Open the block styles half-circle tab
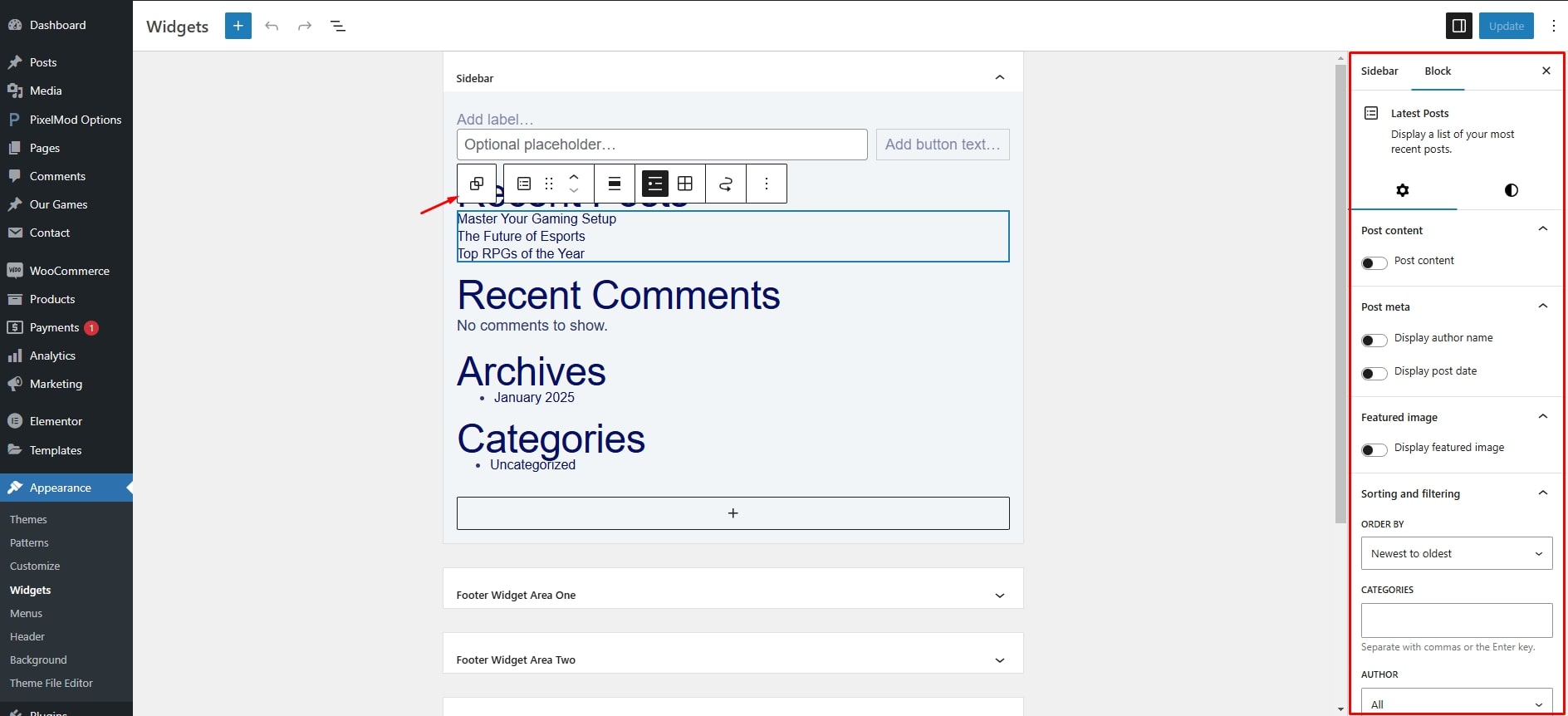Image resolution: width=1568 pixels, height=716 pixels. click(1512, 190)
